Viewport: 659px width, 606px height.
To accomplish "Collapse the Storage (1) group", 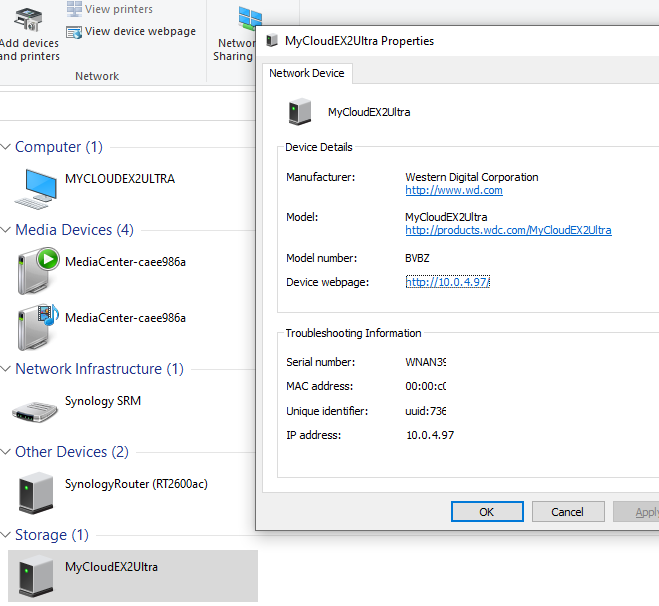I will coord(5,535).
